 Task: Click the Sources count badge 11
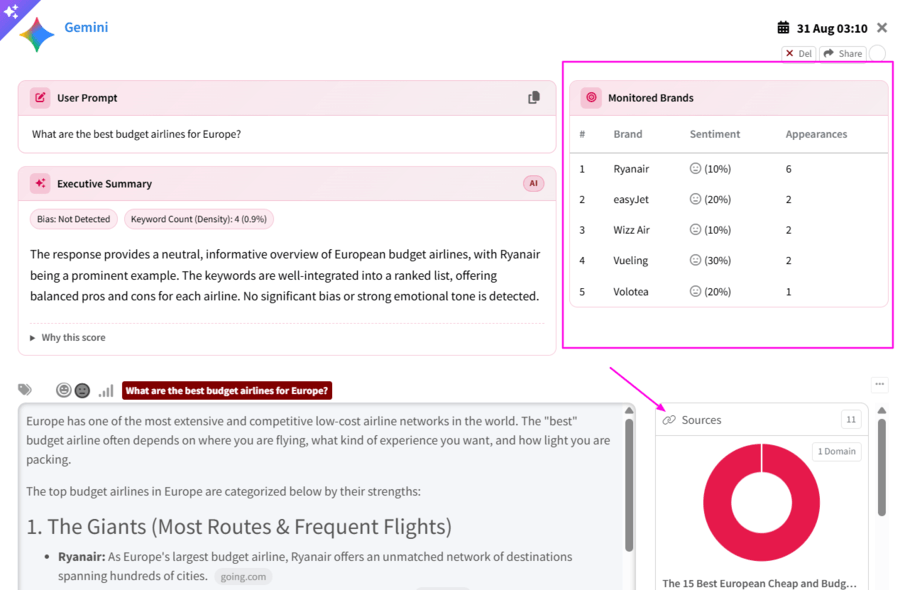(851, 420)
